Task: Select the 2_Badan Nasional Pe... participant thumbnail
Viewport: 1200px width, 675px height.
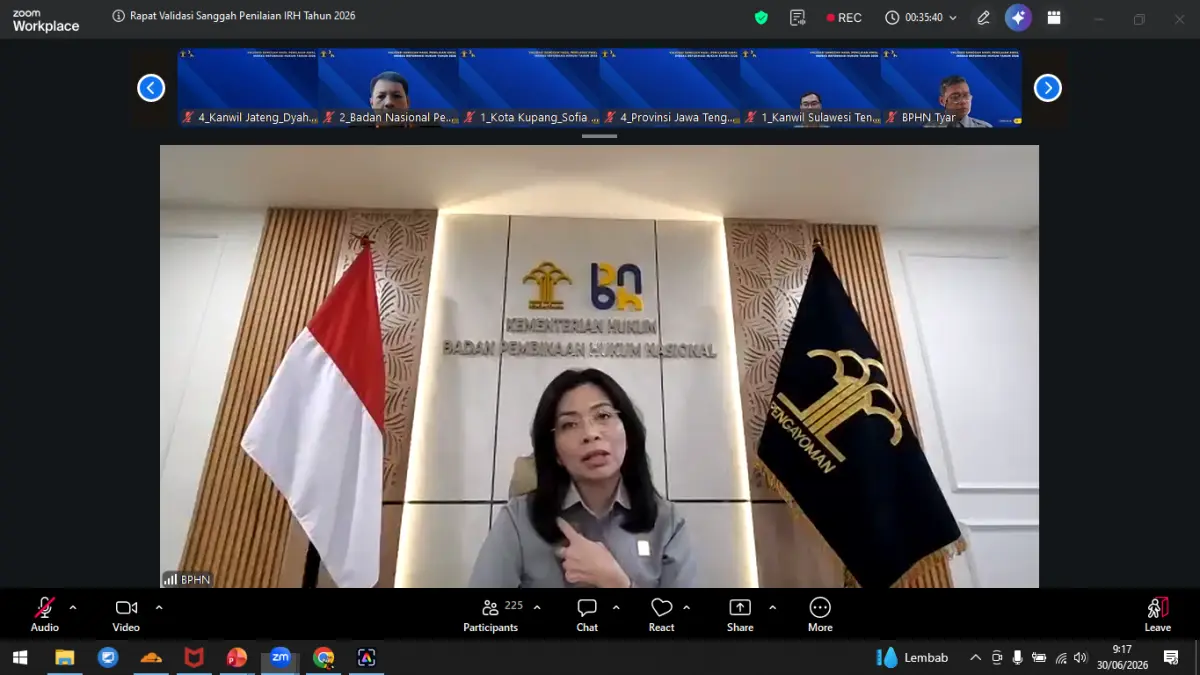Action: 389,88
